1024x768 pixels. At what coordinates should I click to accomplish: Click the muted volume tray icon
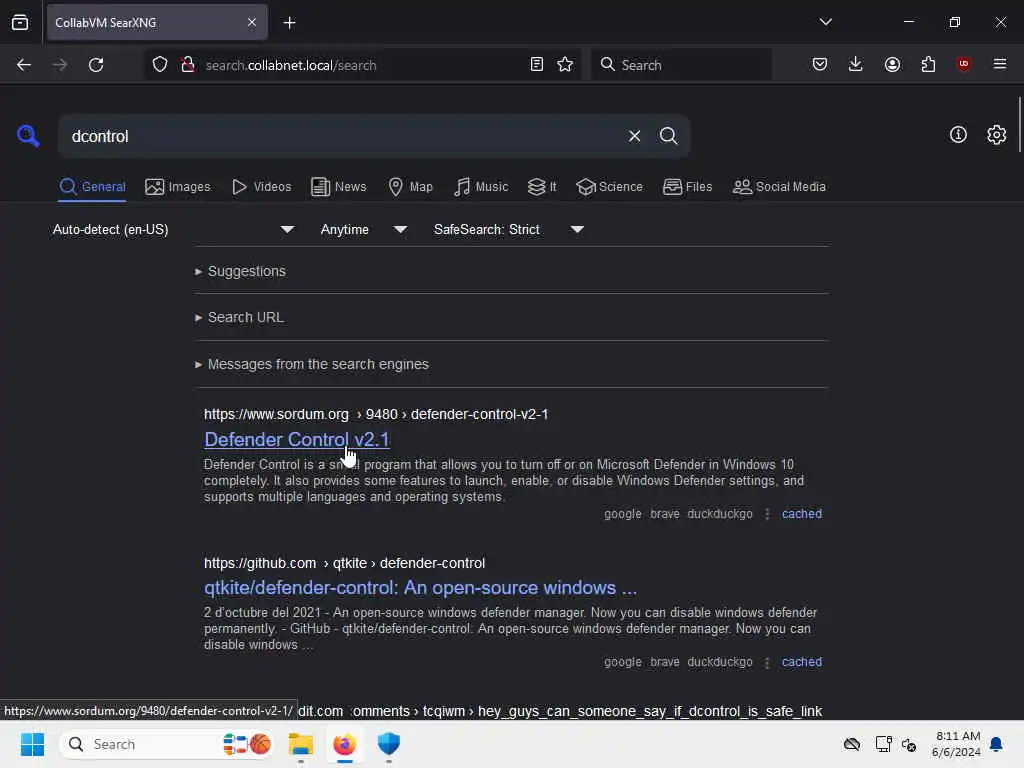908,744
